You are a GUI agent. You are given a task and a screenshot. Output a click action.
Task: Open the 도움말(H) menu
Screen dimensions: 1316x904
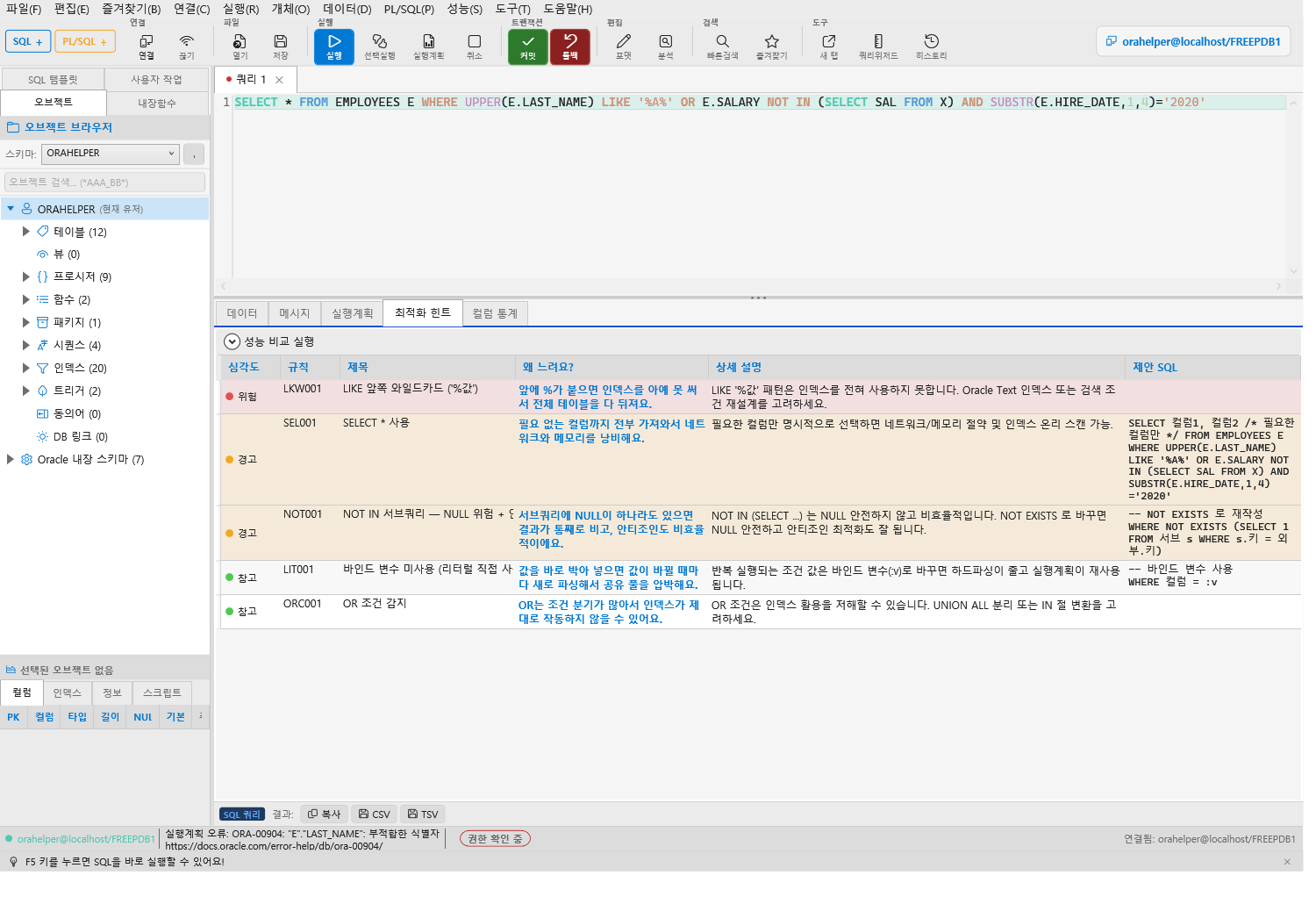pos(568,9)
